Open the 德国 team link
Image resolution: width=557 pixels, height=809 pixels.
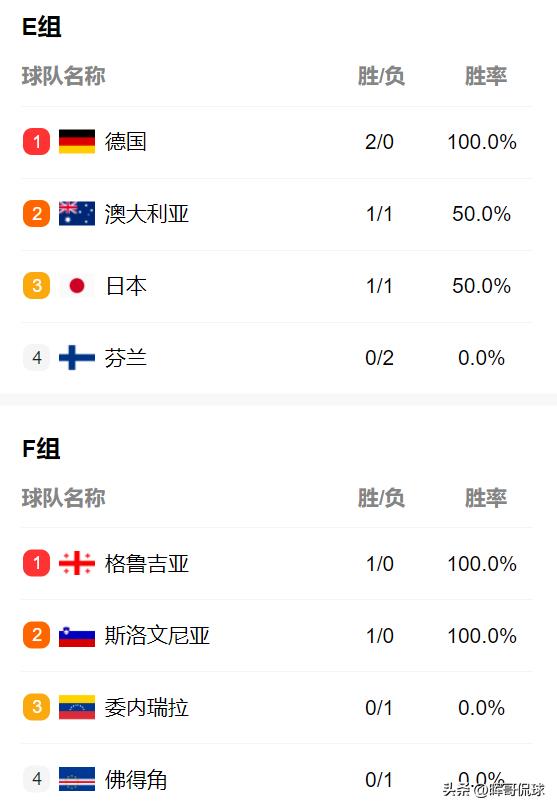[x=126, y=141]
